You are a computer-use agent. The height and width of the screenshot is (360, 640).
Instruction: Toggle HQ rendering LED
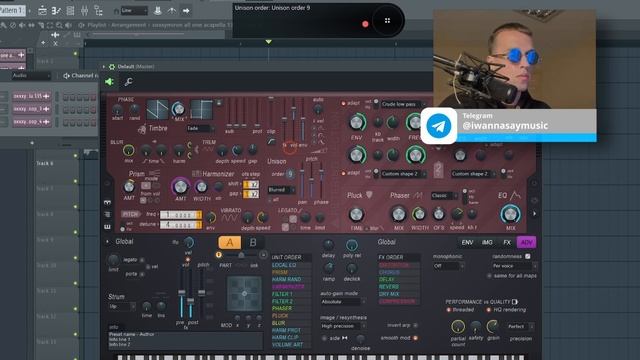[489, 310]
